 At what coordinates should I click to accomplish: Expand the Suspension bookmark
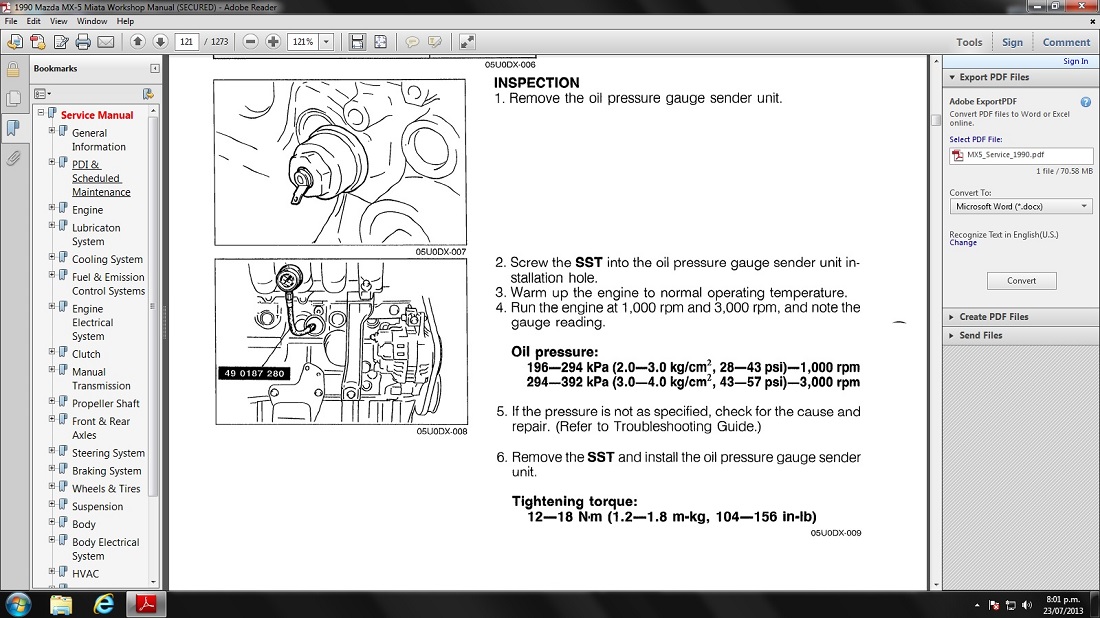coord(51,504)
